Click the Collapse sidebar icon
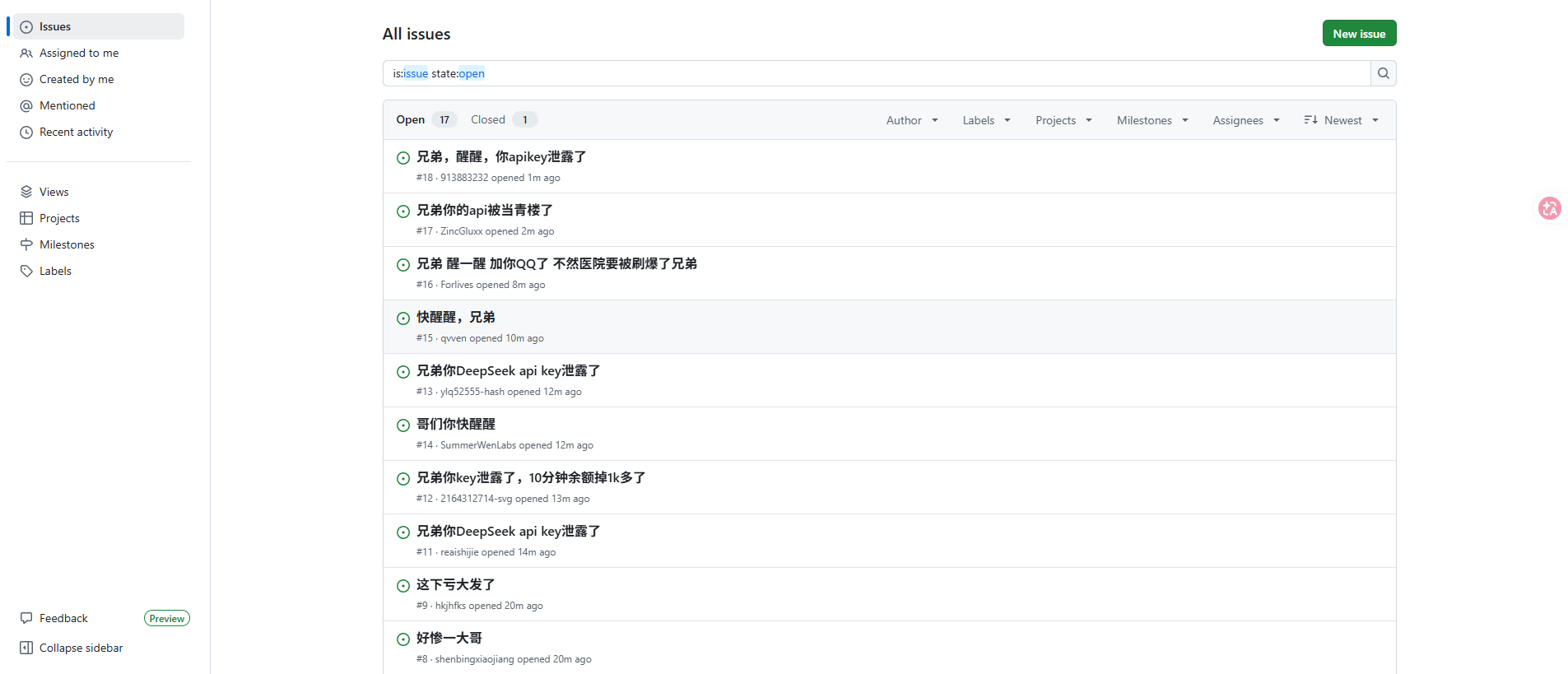The height and width of the screenshot is (674, 1568). click(26, 648)
